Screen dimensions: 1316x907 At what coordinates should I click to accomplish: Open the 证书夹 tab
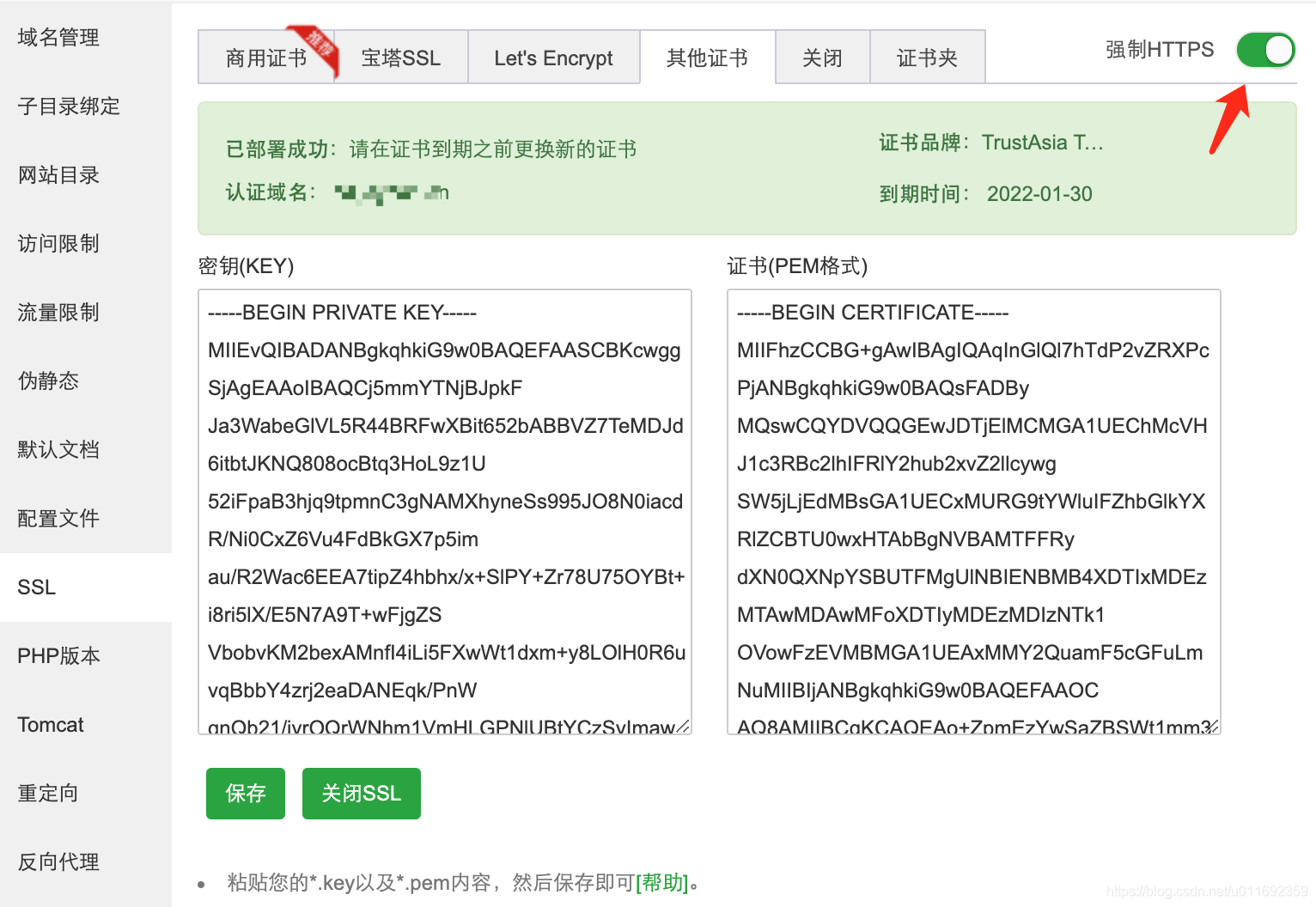(927, 57)
